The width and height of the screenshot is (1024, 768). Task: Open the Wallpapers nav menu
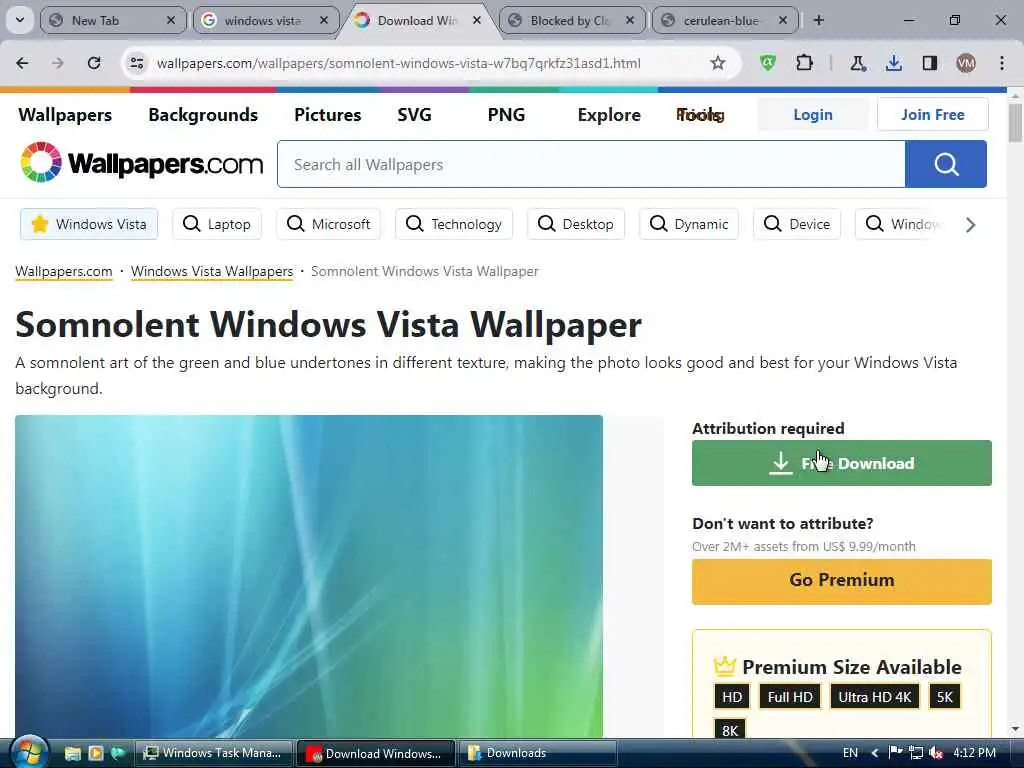click(x=65, y=115)
